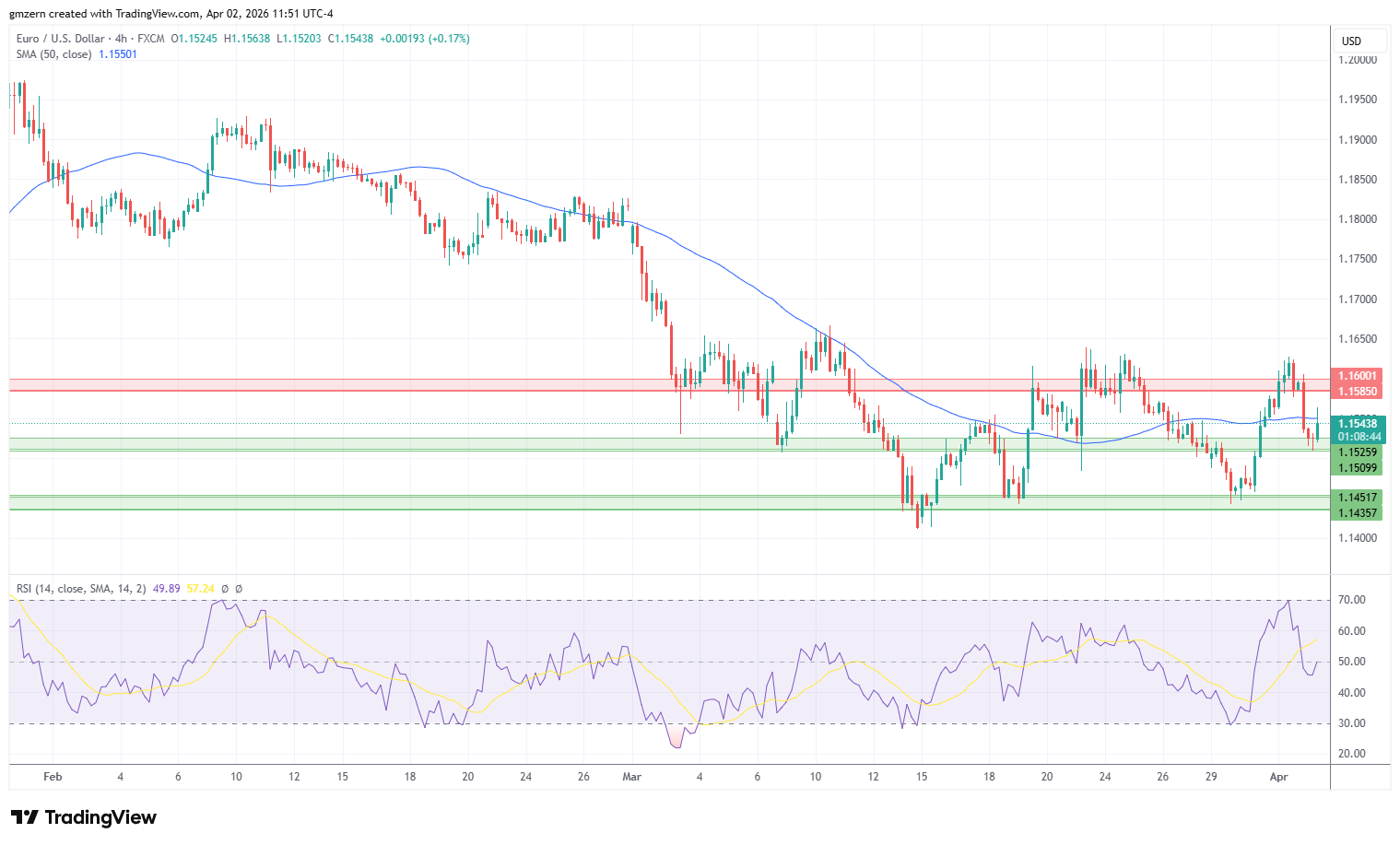
Task: Click the close price C1.15438
Action: tap(351, 39)
